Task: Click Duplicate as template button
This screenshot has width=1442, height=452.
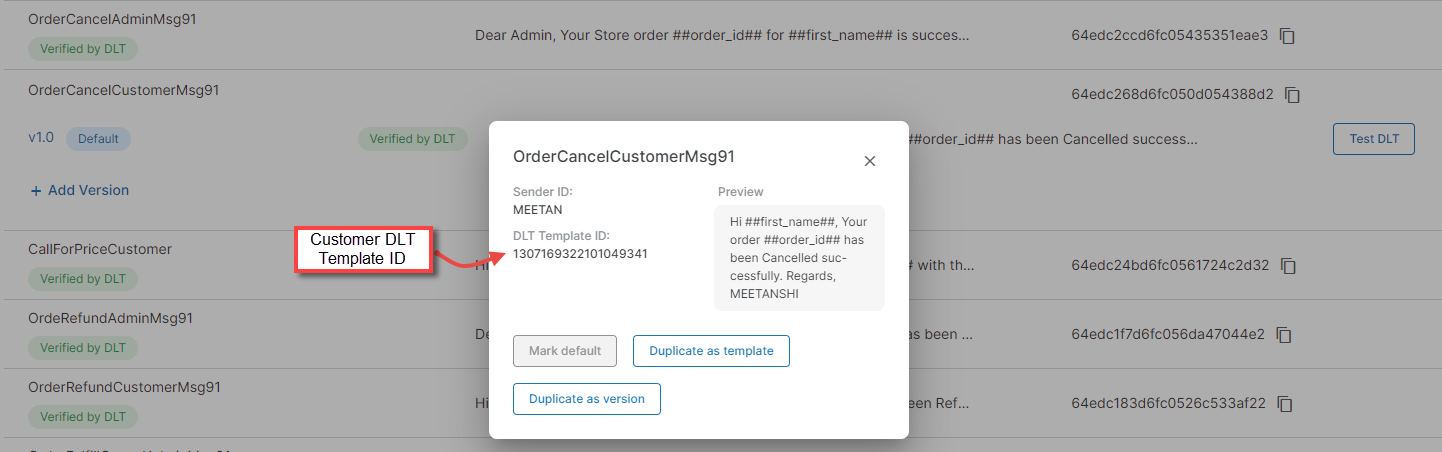Action: tap(711, 351)
